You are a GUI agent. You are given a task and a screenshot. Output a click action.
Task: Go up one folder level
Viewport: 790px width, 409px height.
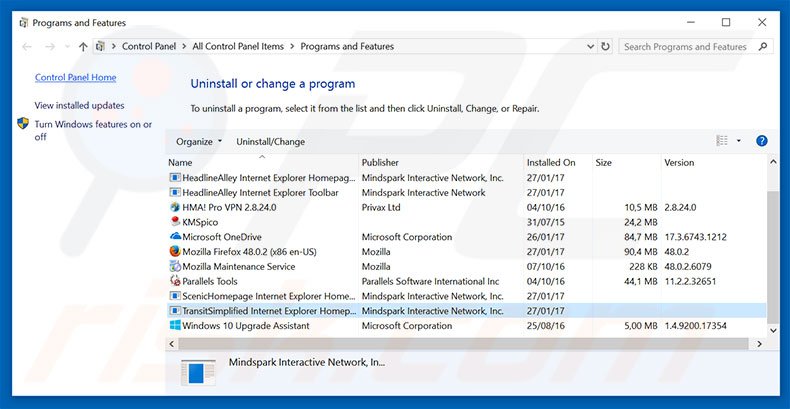coord(83,46)
